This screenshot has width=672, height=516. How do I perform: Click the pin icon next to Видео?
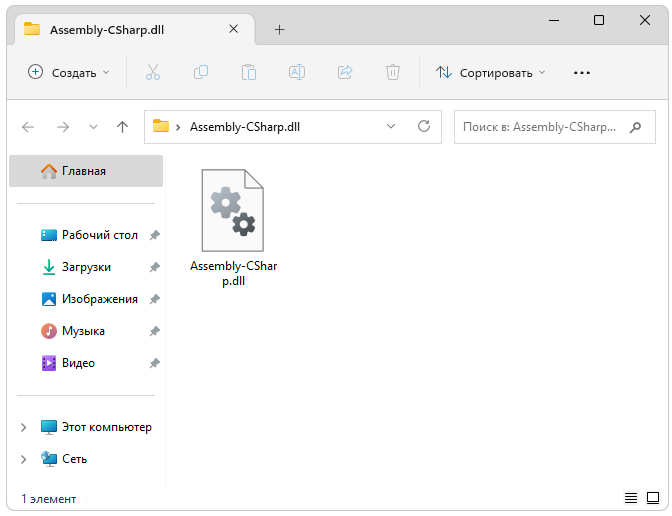click(154, 363)
